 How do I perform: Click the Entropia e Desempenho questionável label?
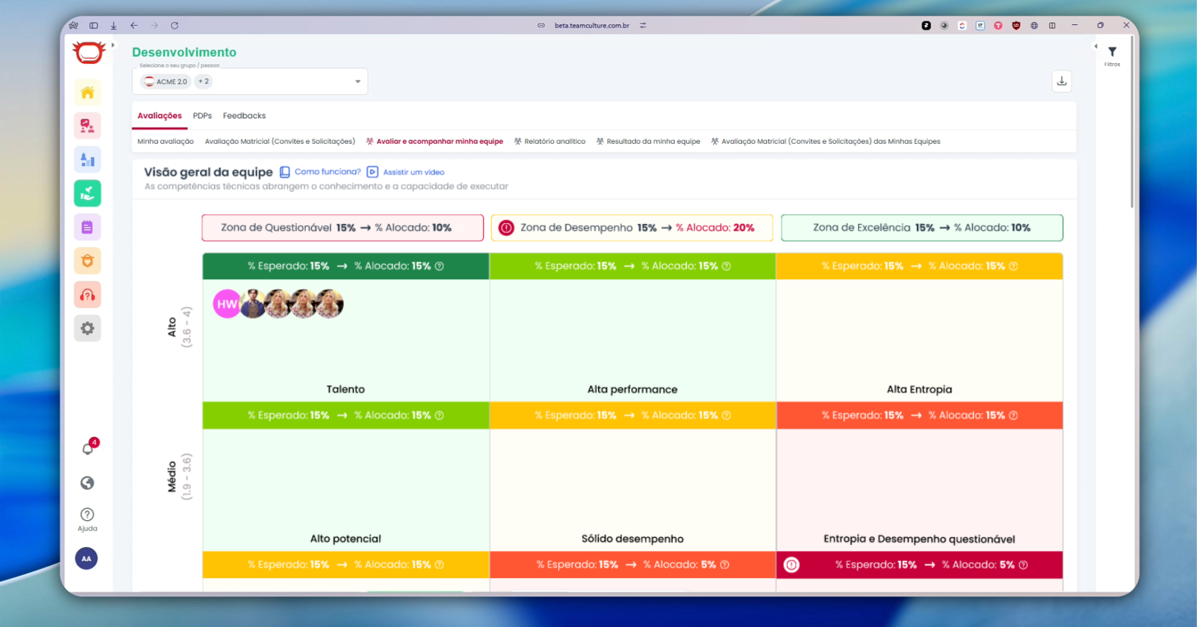pos(919,539)
